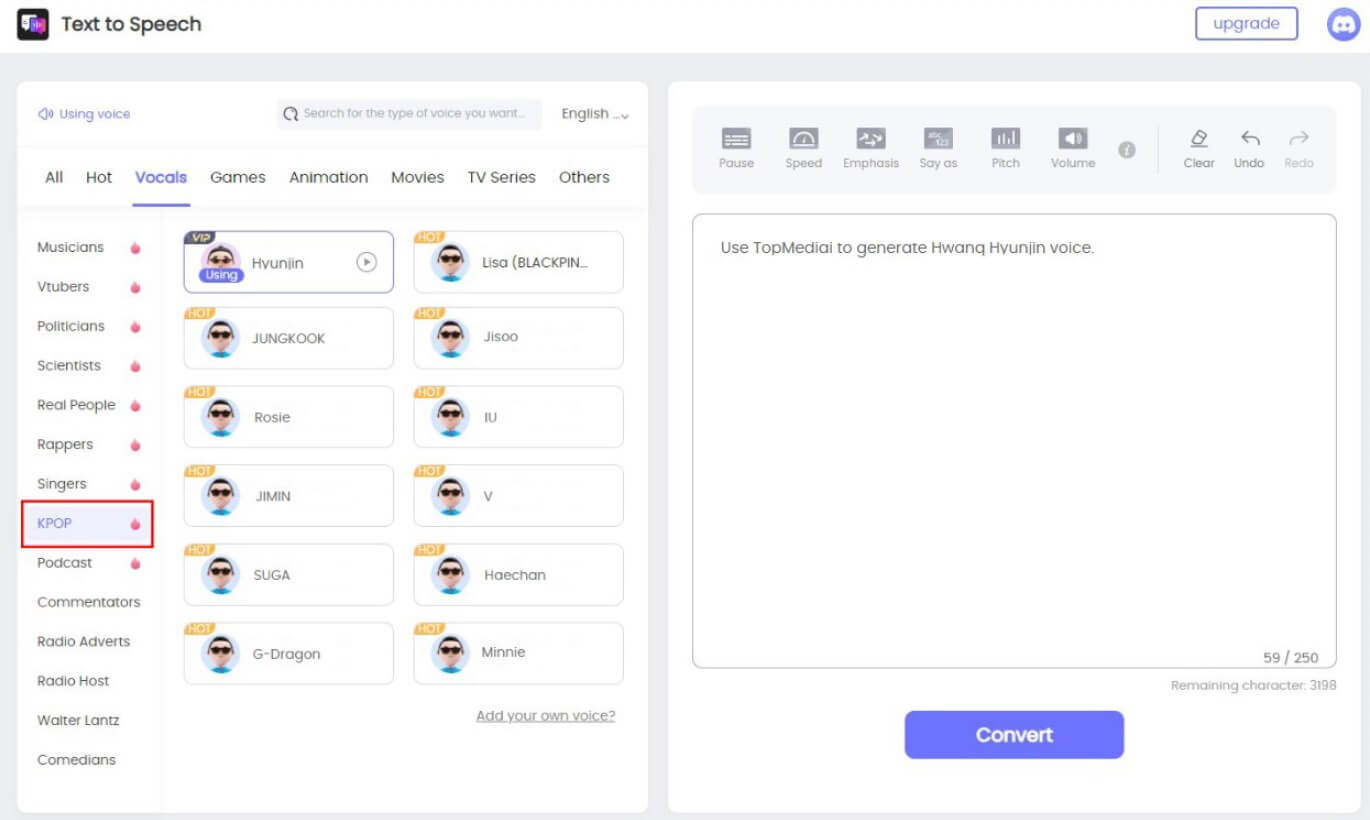This screenshot has height=820, width=1370.
Task: Undo the last edit
Action: click(x=1250, y=139)
